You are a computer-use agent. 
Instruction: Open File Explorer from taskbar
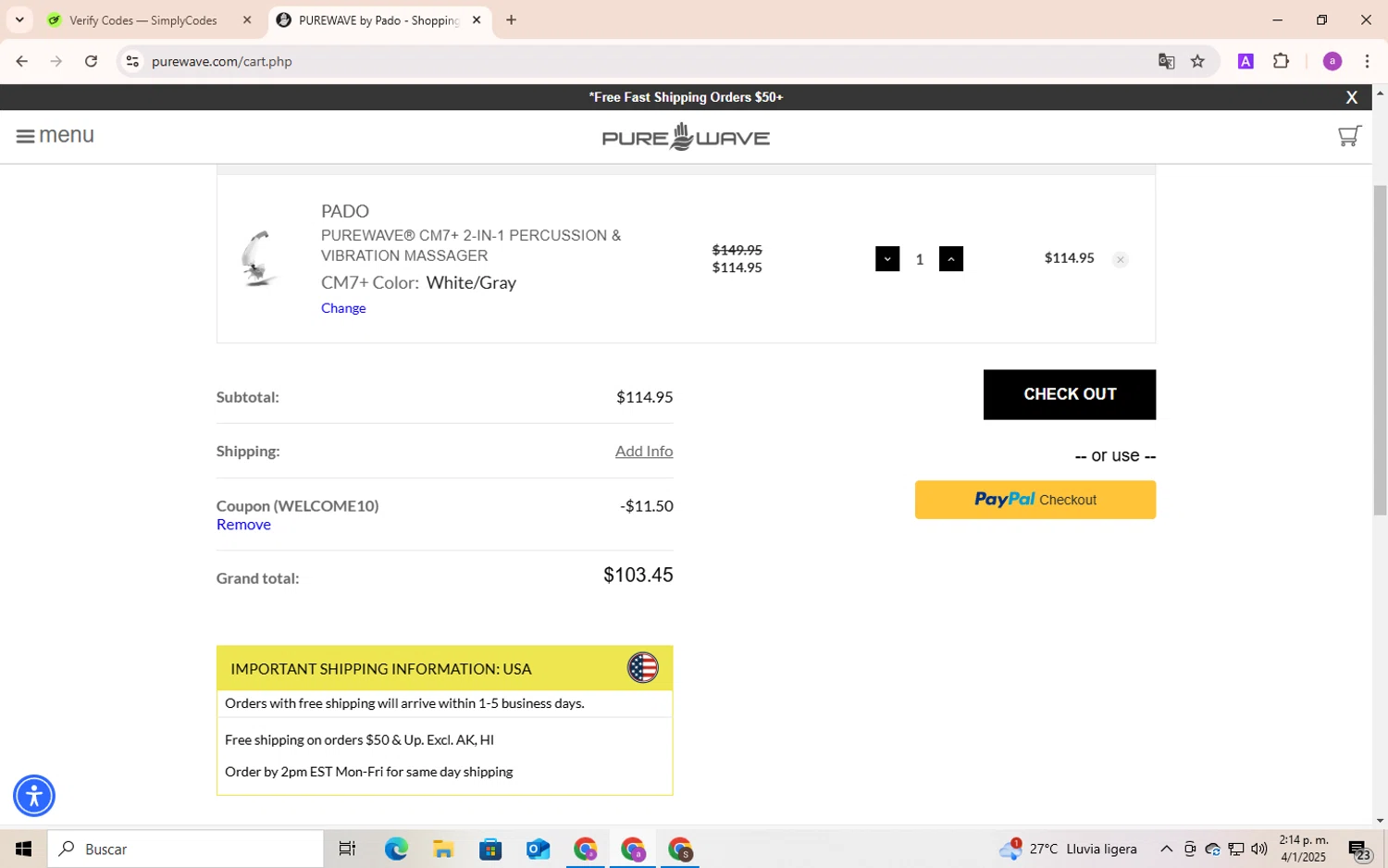coord(442,849)
